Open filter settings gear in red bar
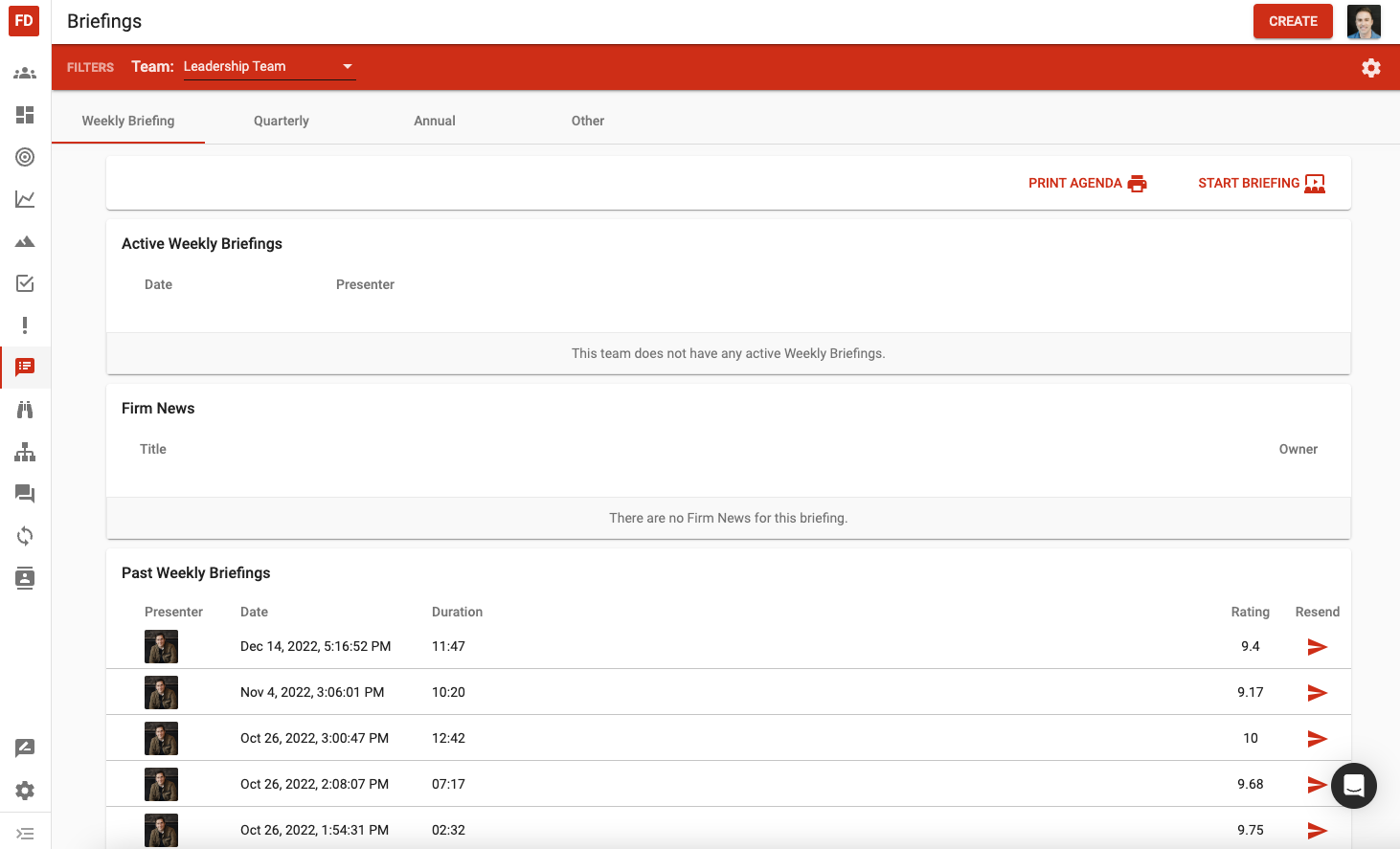The height and width of the screenshot is (849, 1400). click(1370, 68)
